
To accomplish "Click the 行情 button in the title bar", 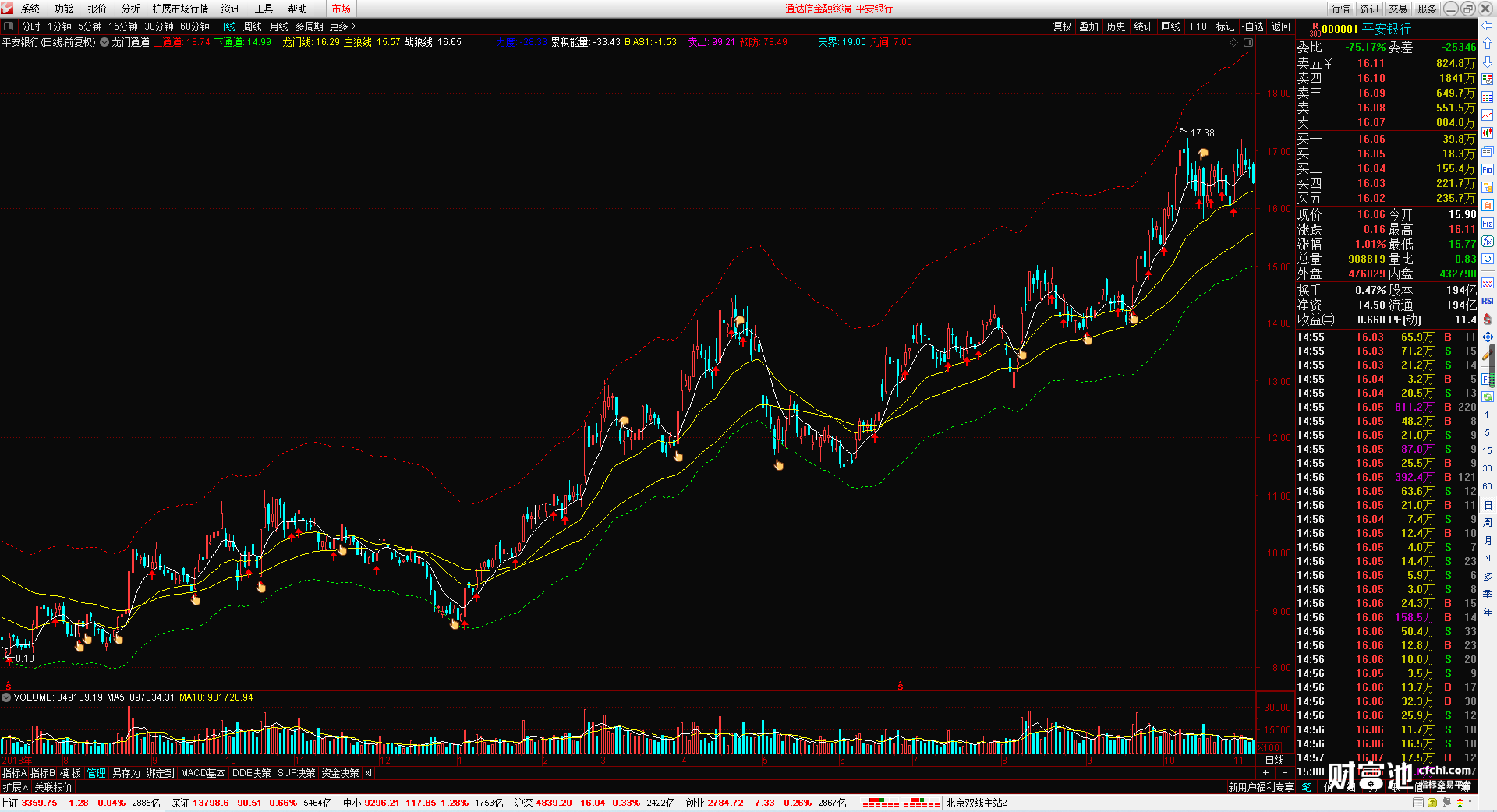I will click(x=1341, y=9).
